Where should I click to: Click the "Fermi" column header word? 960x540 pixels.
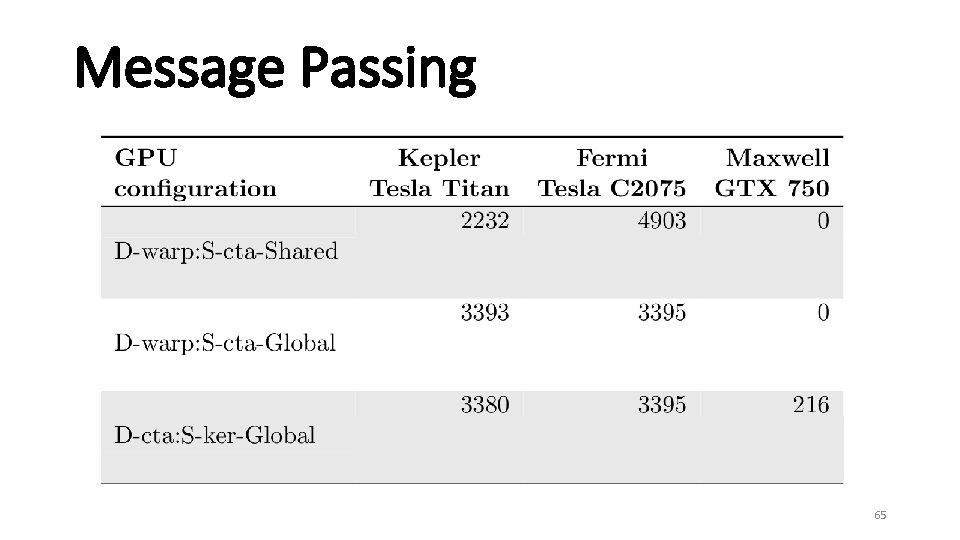[612, 158]
